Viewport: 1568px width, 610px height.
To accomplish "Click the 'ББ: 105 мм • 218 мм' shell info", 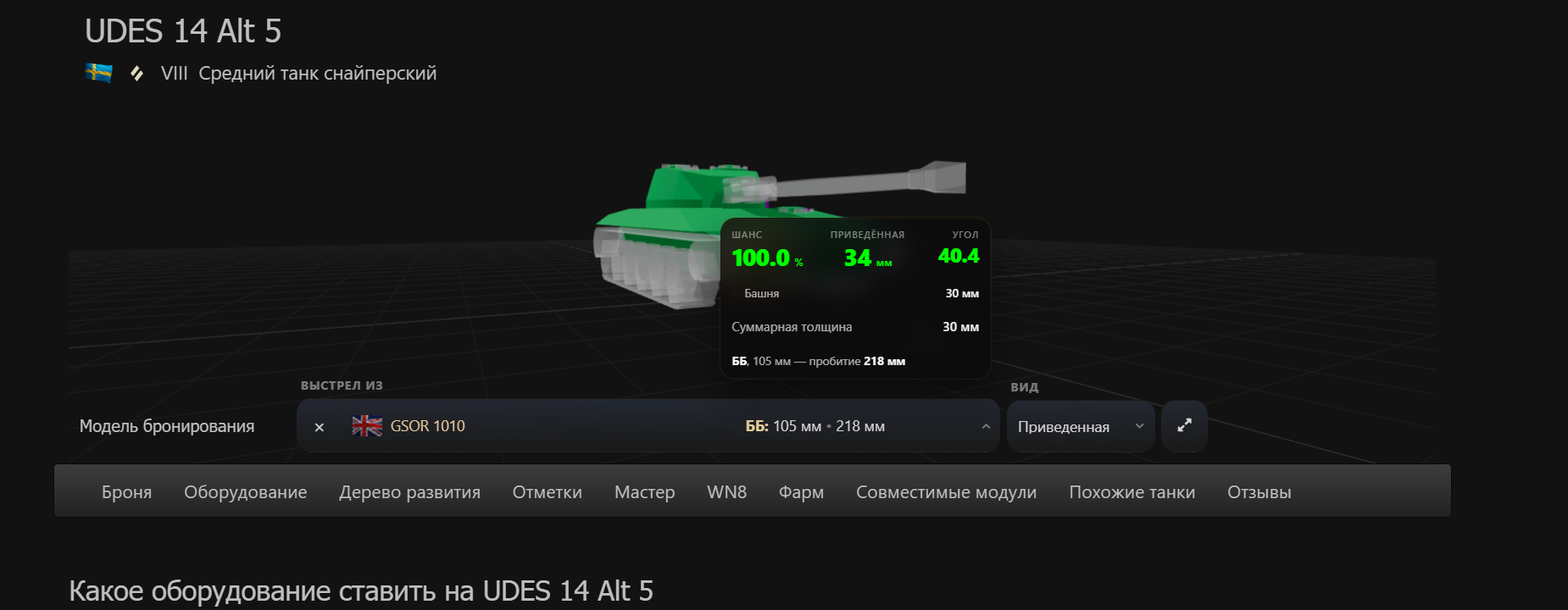I will pyautogui.click(x=815, y=426).
